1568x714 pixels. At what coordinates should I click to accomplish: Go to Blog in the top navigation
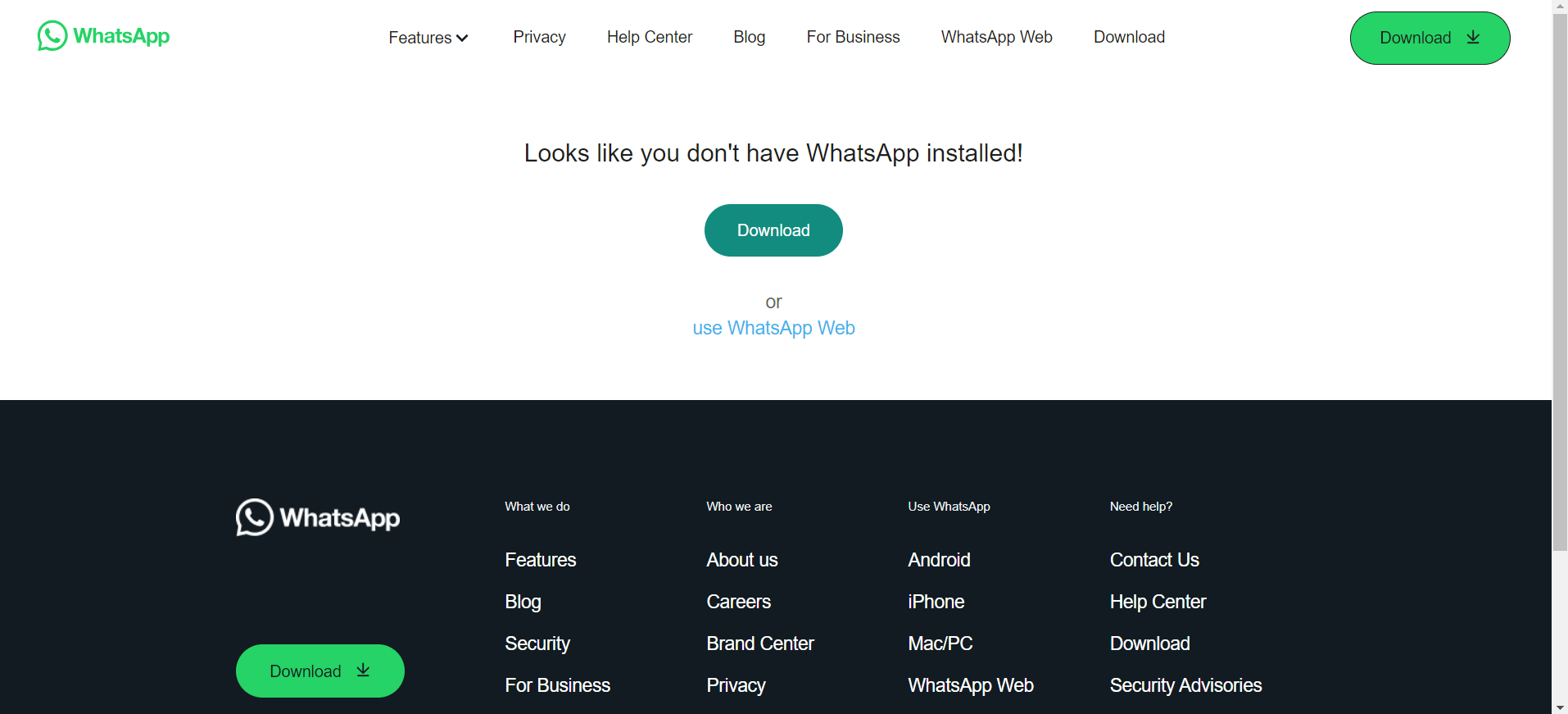pyautogui.click(x=750, y=37)
